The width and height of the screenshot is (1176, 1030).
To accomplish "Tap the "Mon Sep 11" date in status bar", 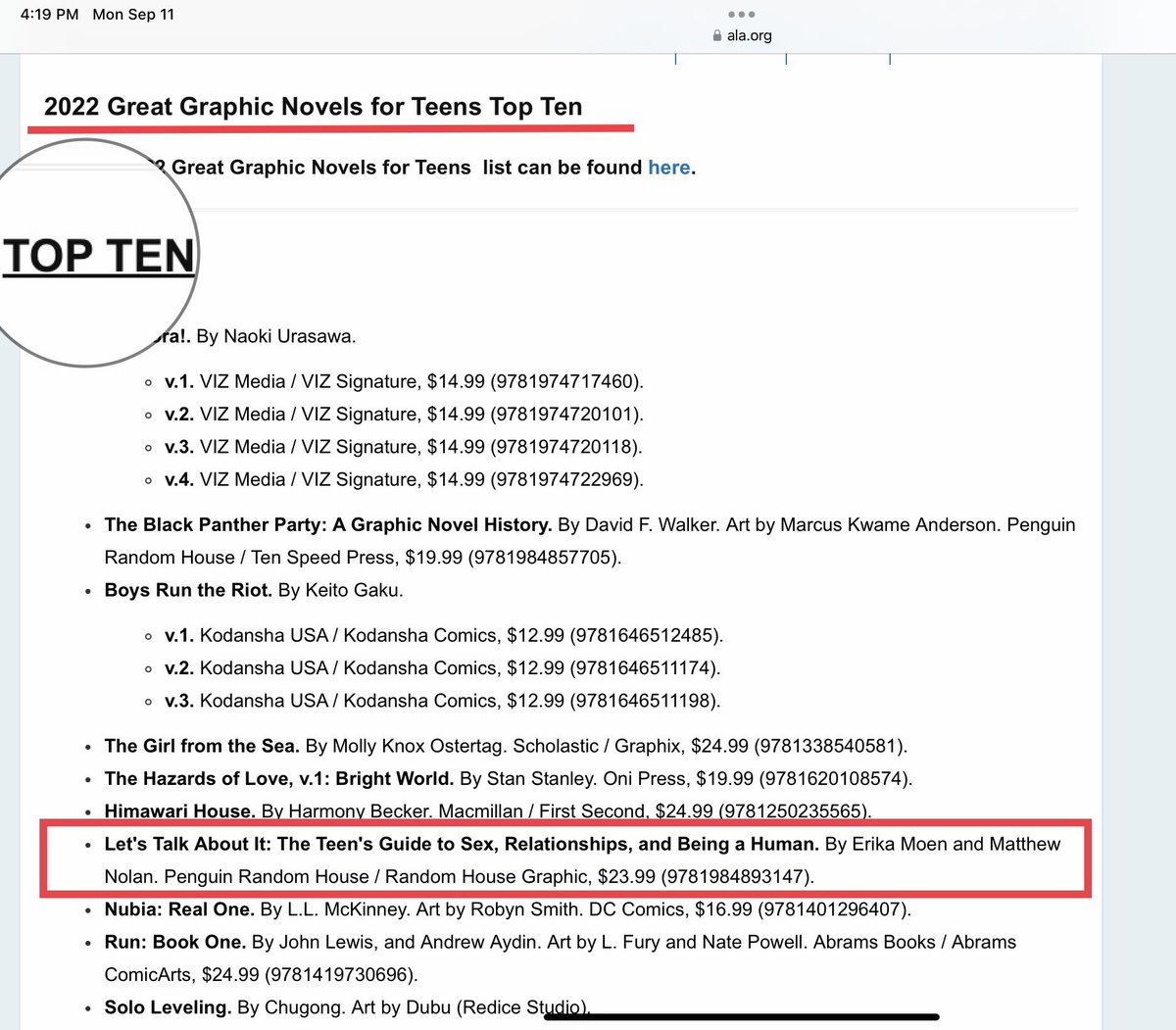I will tap(133, 15).
